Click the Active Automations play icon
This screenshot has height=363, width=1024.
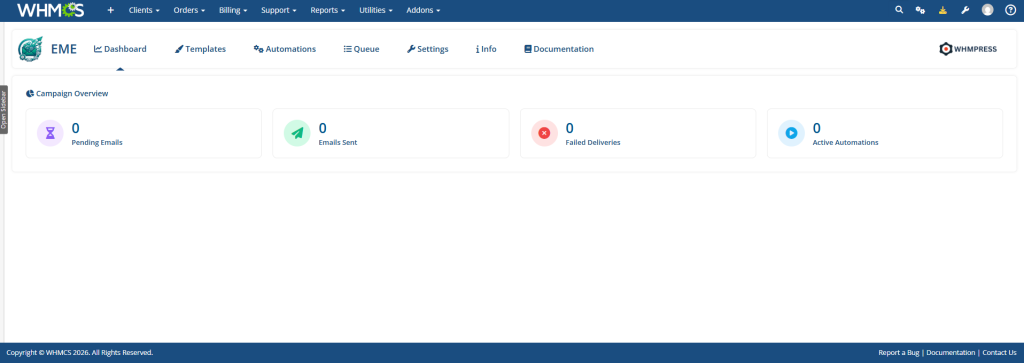pos(791,133)
